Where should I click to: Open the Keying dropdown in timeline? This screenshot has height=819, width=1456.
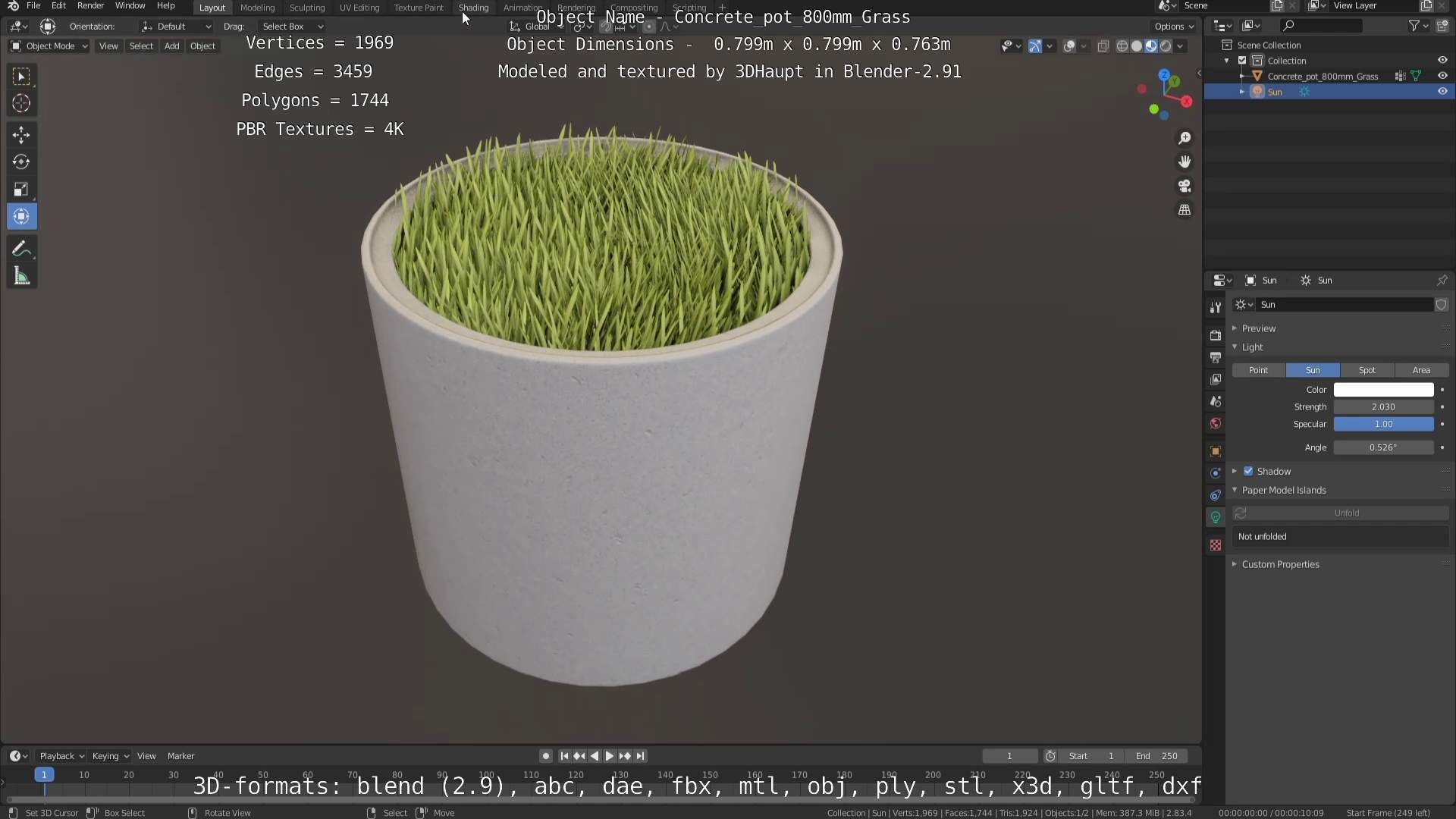click(x=110, y=756)
